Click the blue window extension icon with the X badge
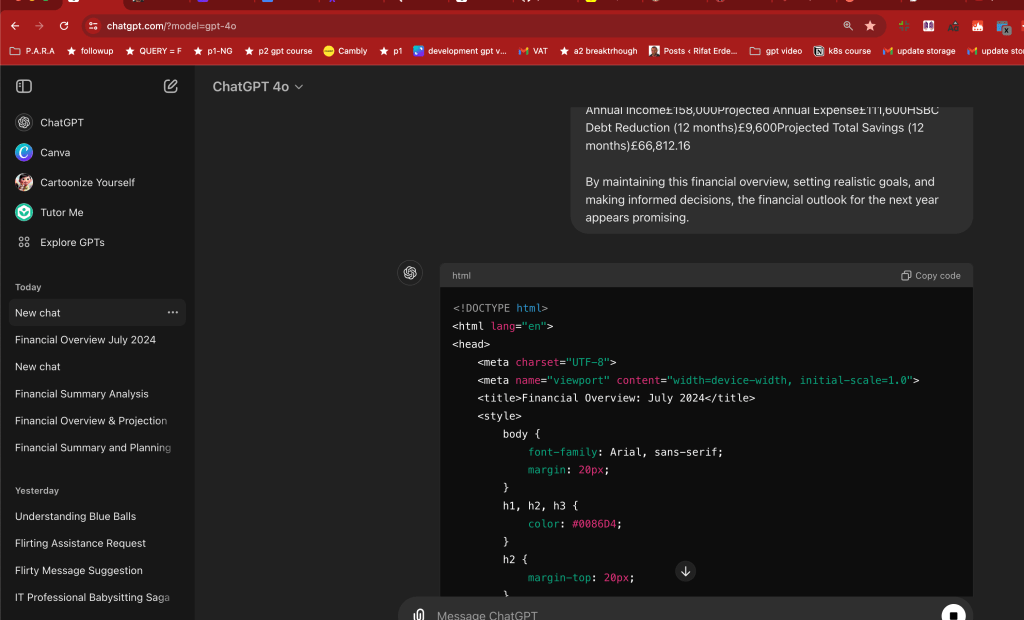 [x=1003, y=27]
